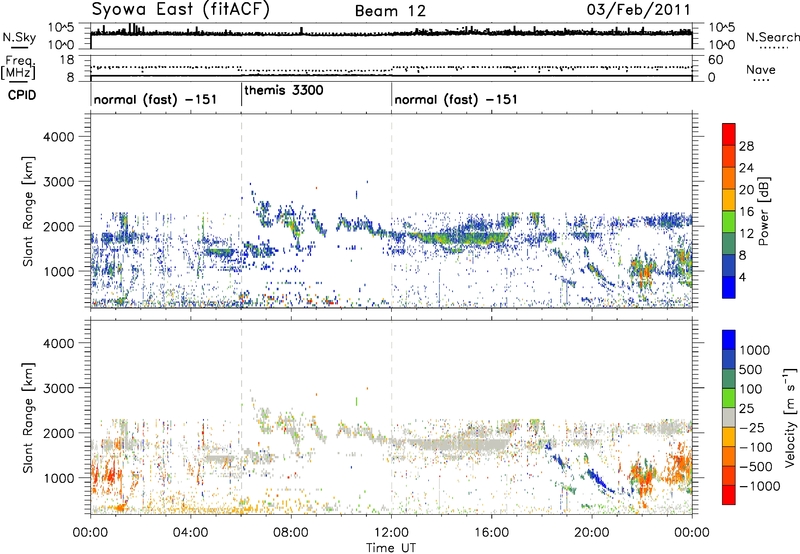Screen dimensions: 800x554
Task: Click the '18' frequency axis tick
Action: pyautogui.click(x=66, y=60)
